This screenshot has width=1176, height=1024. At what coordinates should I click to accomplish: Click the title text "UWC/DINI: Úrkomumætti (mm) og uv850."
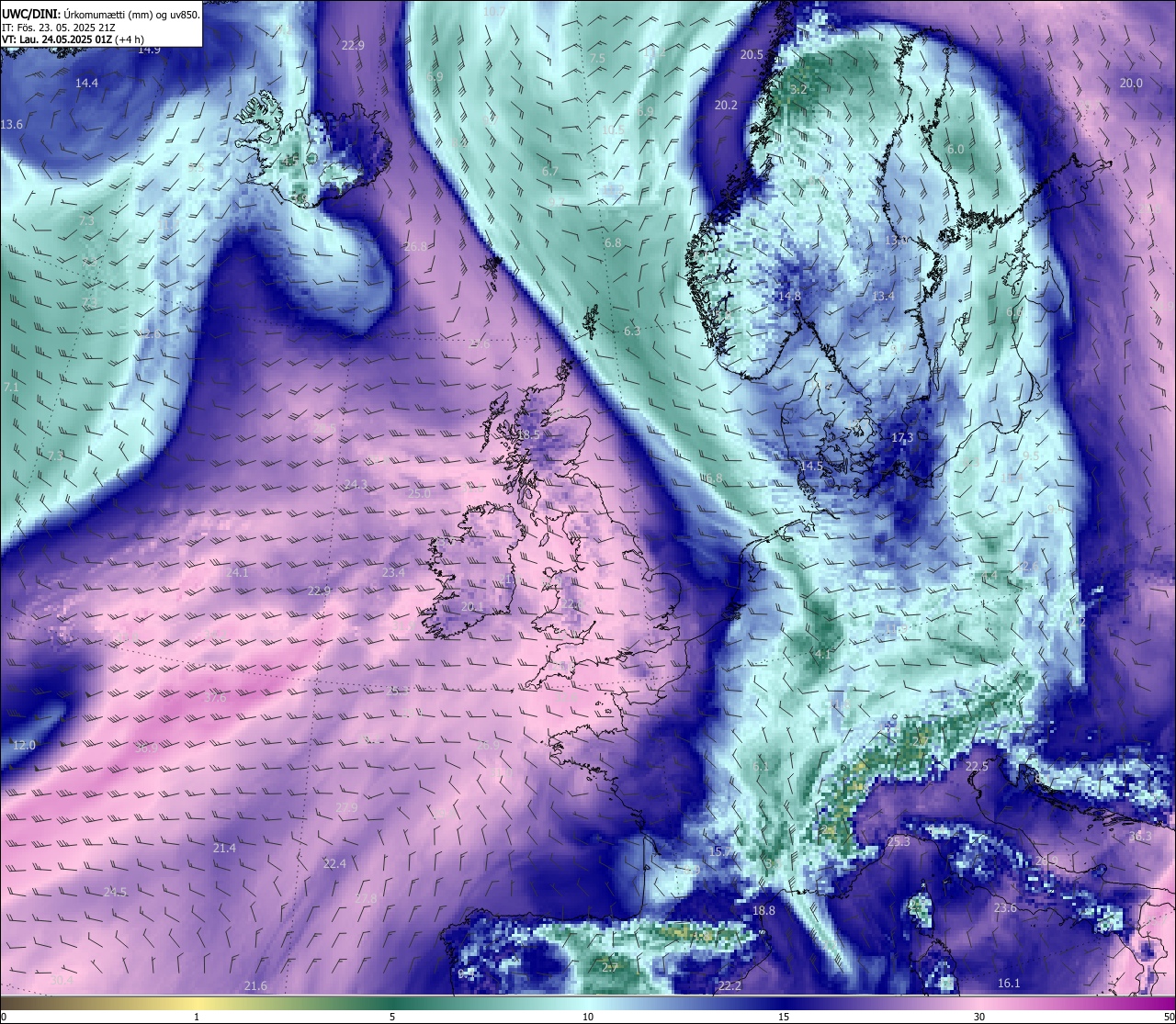tap(100, 14)
